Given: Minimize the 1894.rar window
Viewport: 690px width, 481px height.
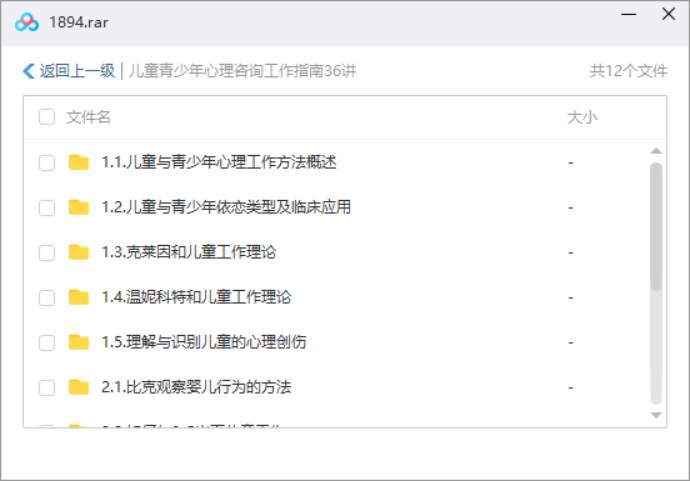Looking at the screenshot, I should point(629,15).
